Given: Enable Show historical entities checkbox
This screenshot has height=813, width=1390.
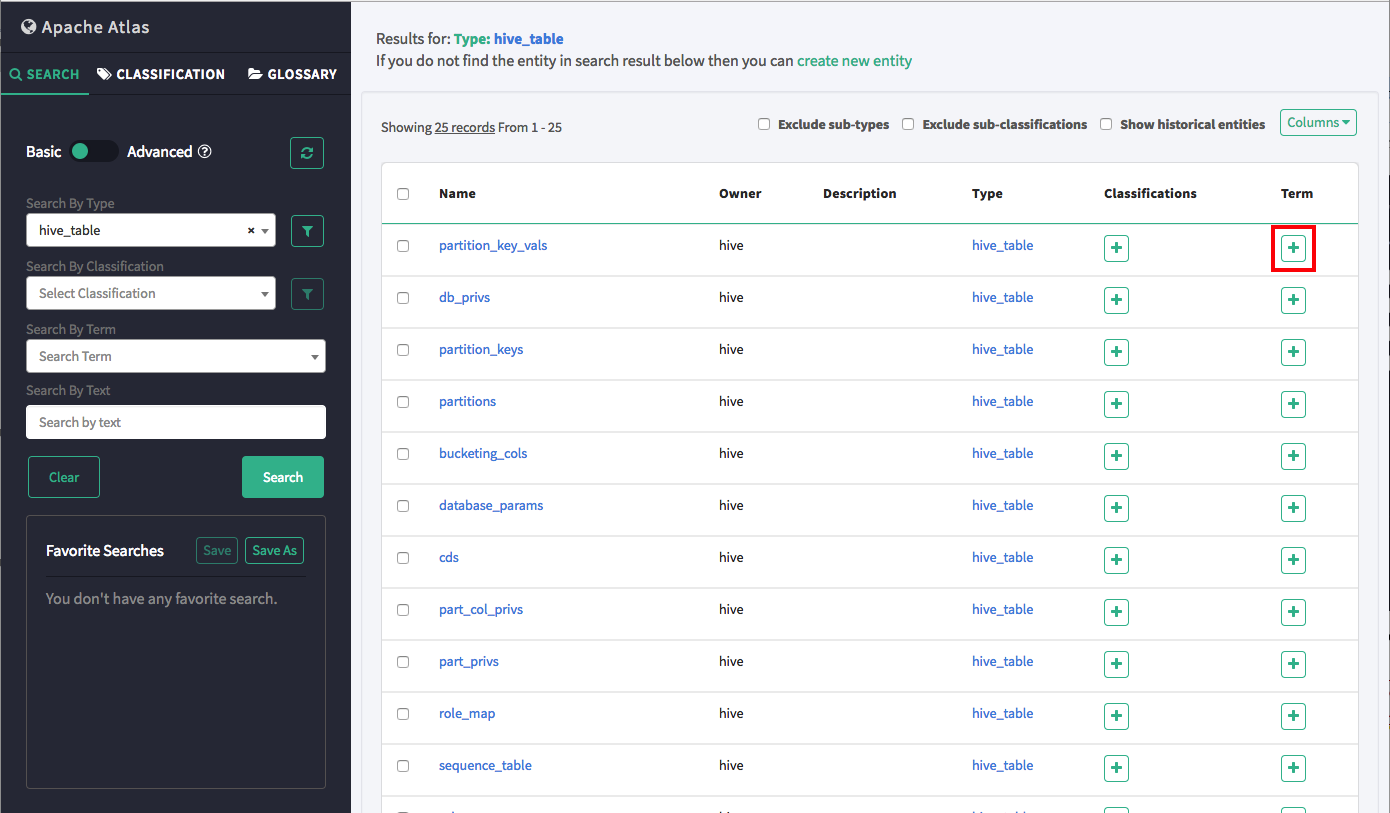Looking at the screenshot, I should point(1106,125).
